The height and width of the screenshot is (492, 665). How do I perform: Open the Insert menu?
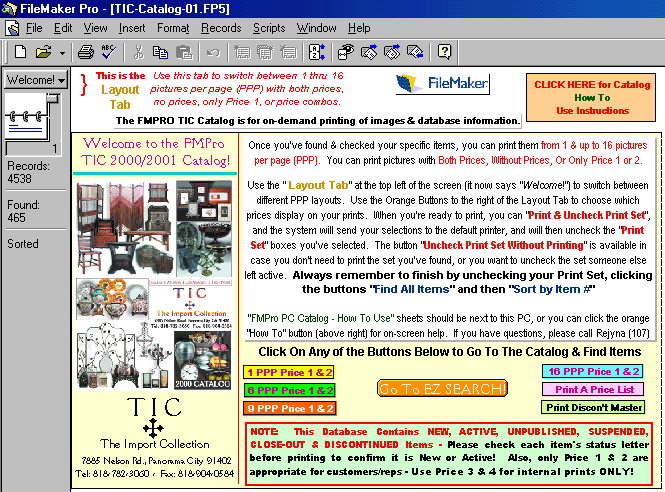tap(132, 28)
